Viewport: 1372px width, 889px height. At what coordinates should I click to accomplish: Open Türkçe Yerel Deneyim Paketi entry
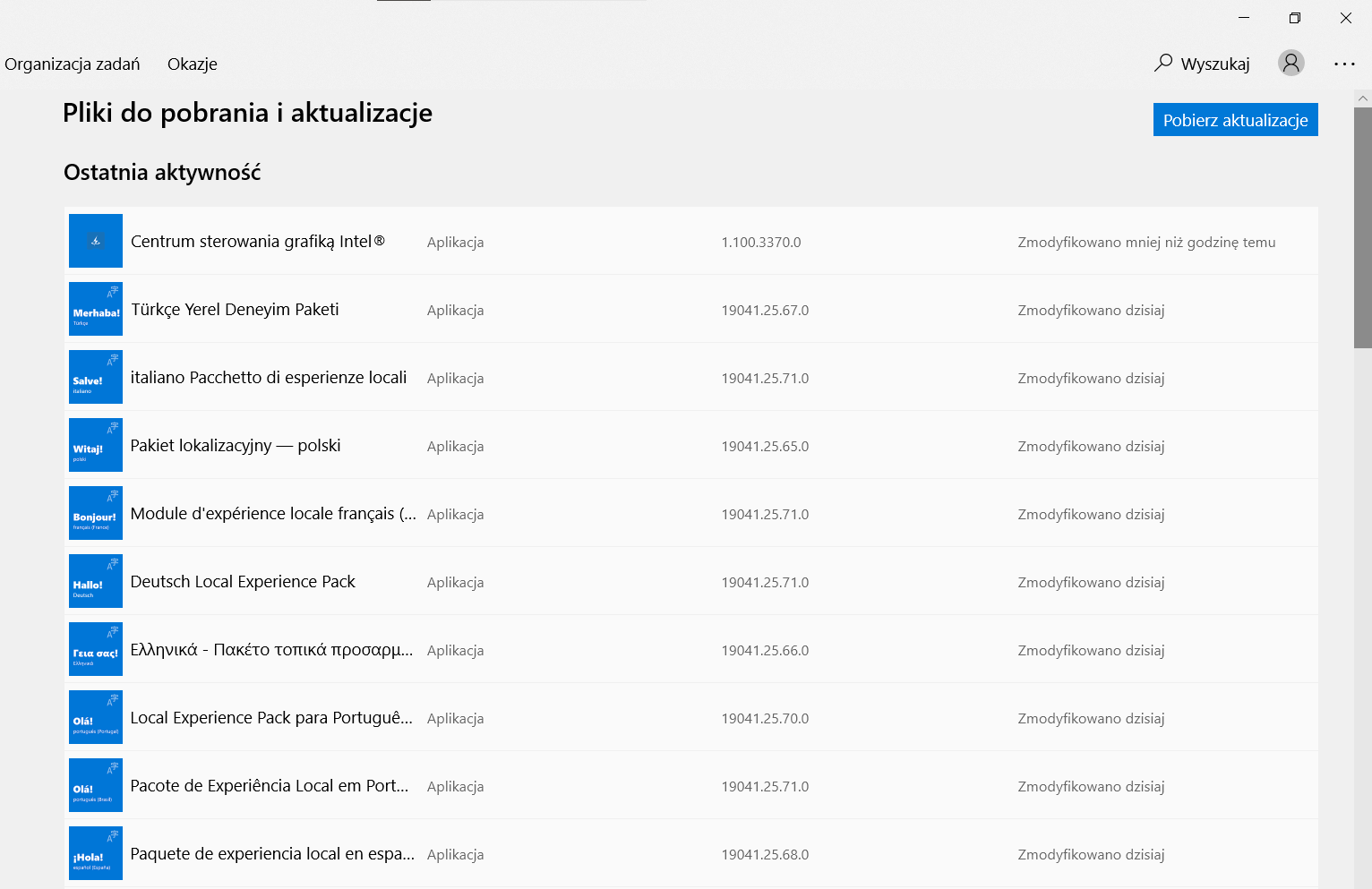click(x=691, y=309)
